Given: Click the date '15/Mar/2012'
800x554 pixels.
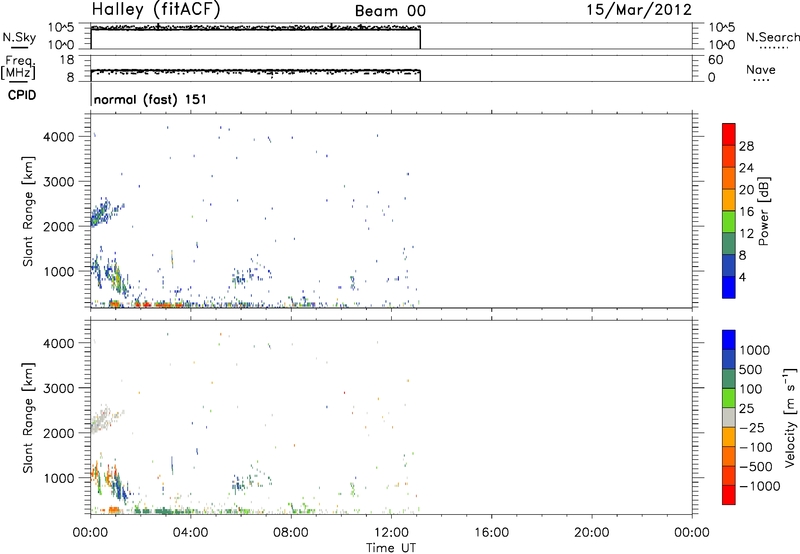Looking at the screenshot, I should 639,10.
